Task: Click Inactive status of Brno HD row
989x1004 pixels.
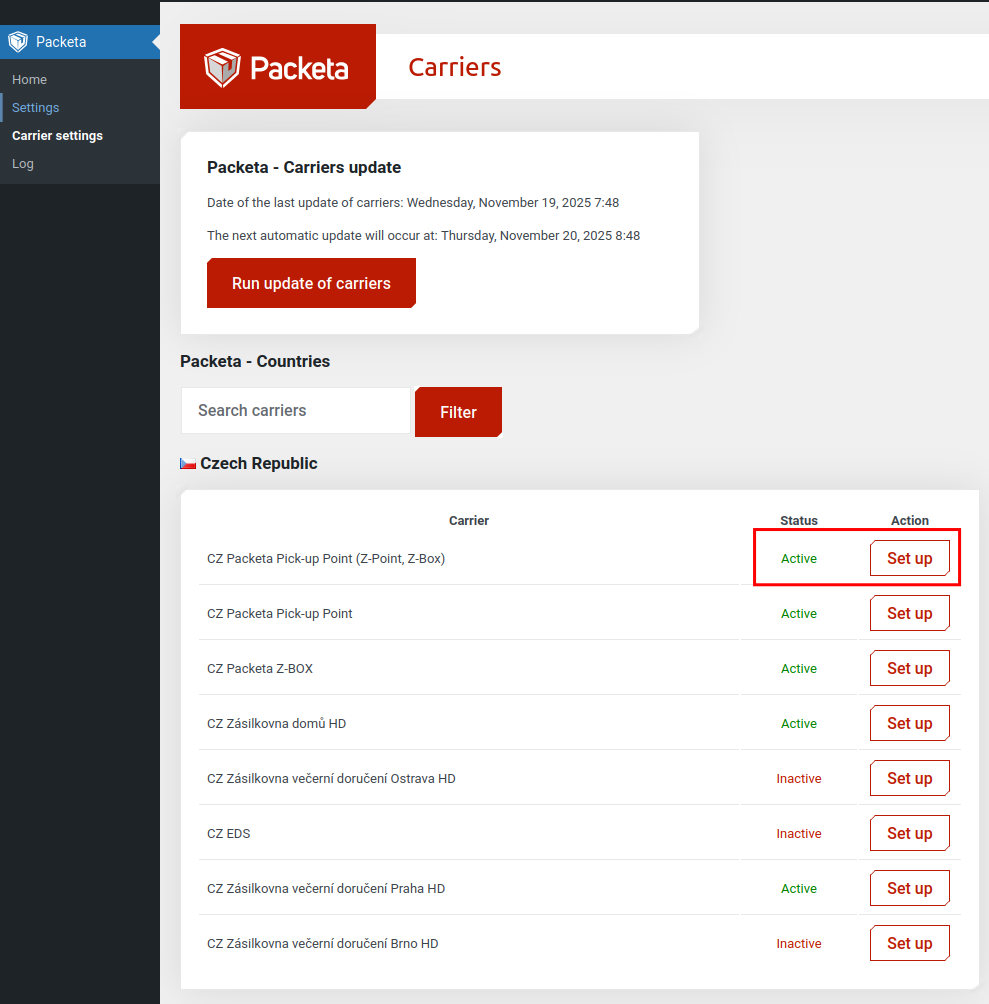Action: (x=799, y=944)
